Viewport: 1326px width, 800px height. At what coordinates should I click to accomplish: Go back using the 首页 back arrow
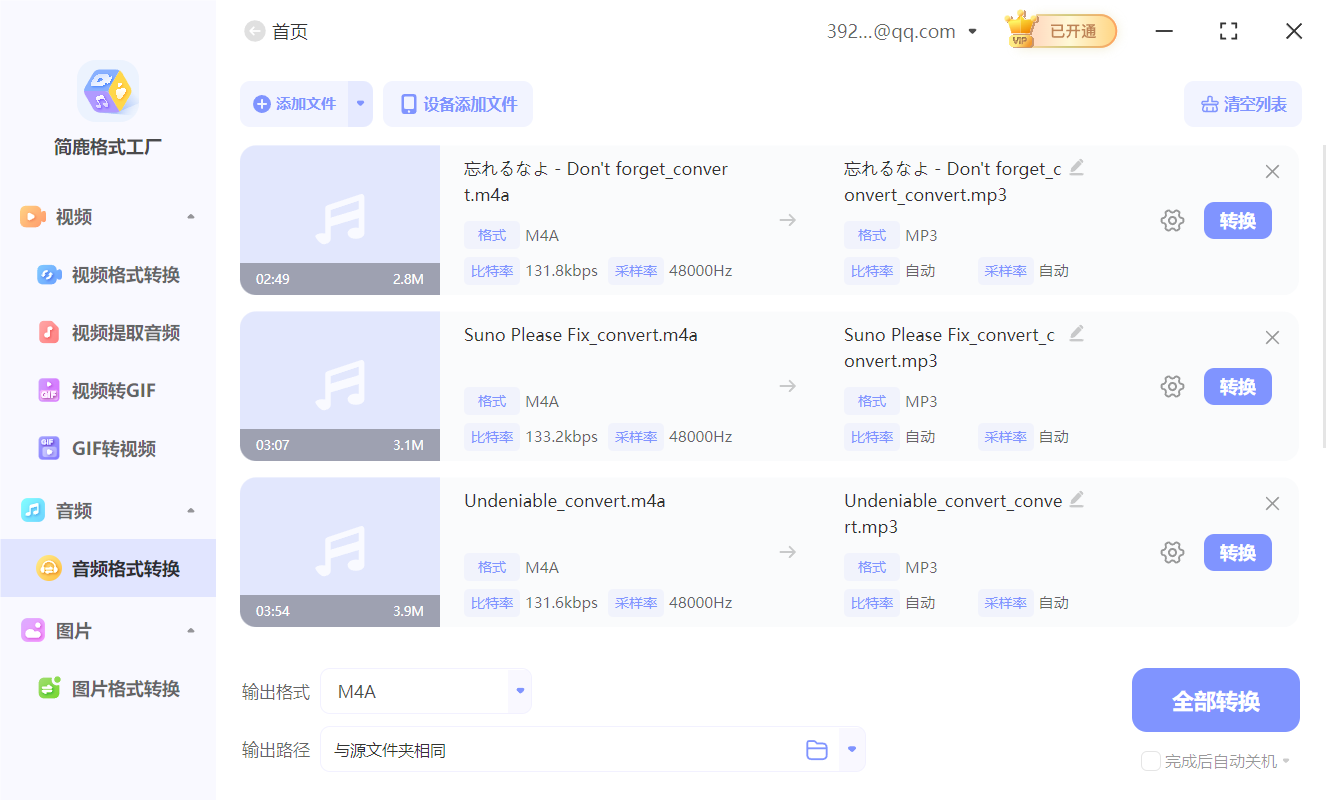coord(254,31)
